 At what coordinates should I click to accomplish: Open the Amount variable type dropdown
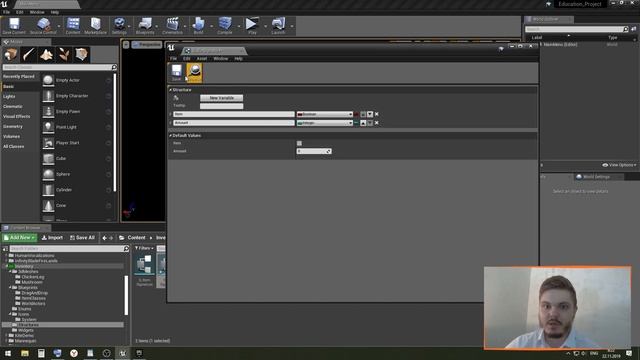(324, 123)
